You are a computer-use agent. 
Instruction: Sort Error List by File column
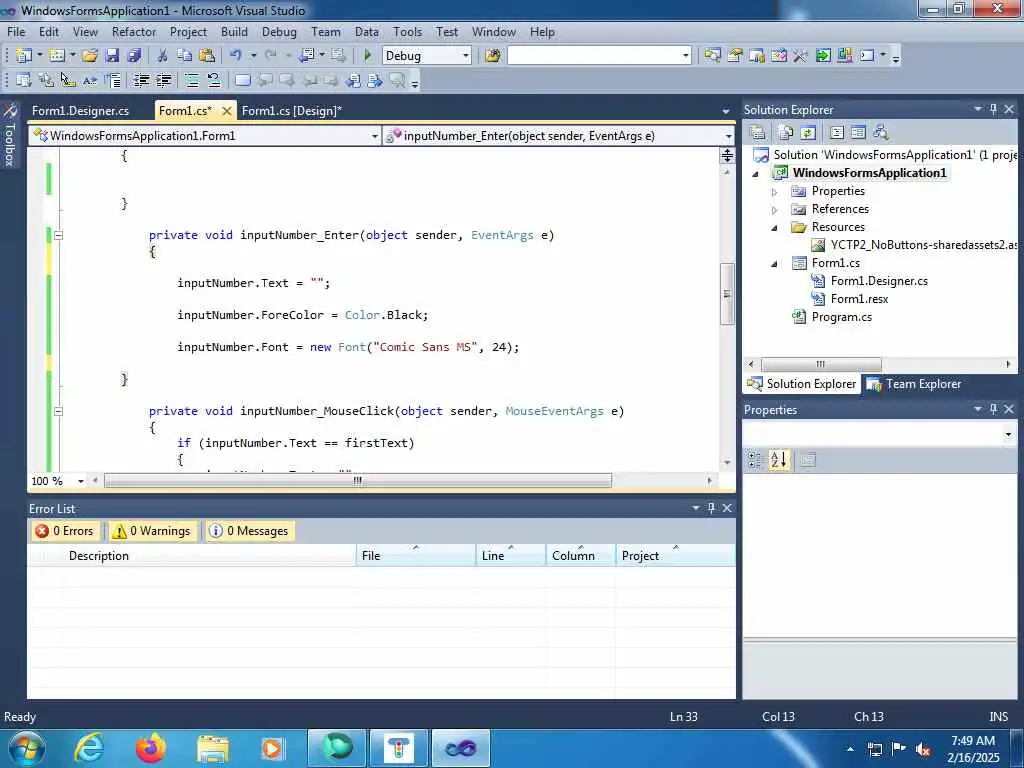tap(415, 556)
